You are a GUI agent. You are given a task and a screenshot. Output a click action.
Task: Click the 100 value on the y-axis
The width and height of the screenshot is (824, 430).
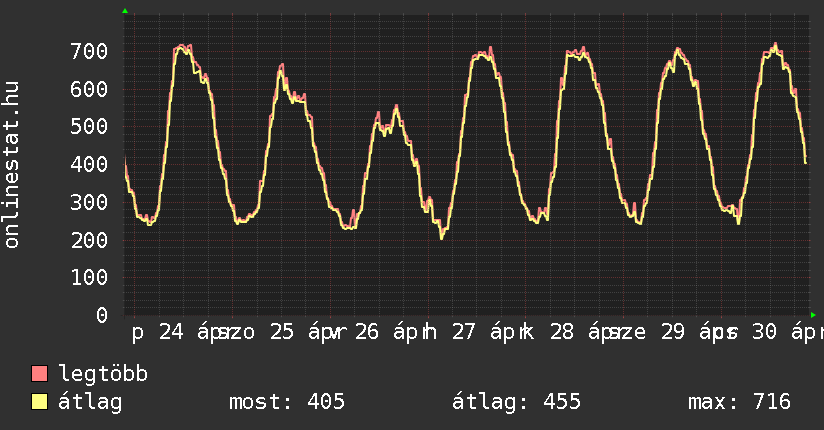tap(89, 277)
